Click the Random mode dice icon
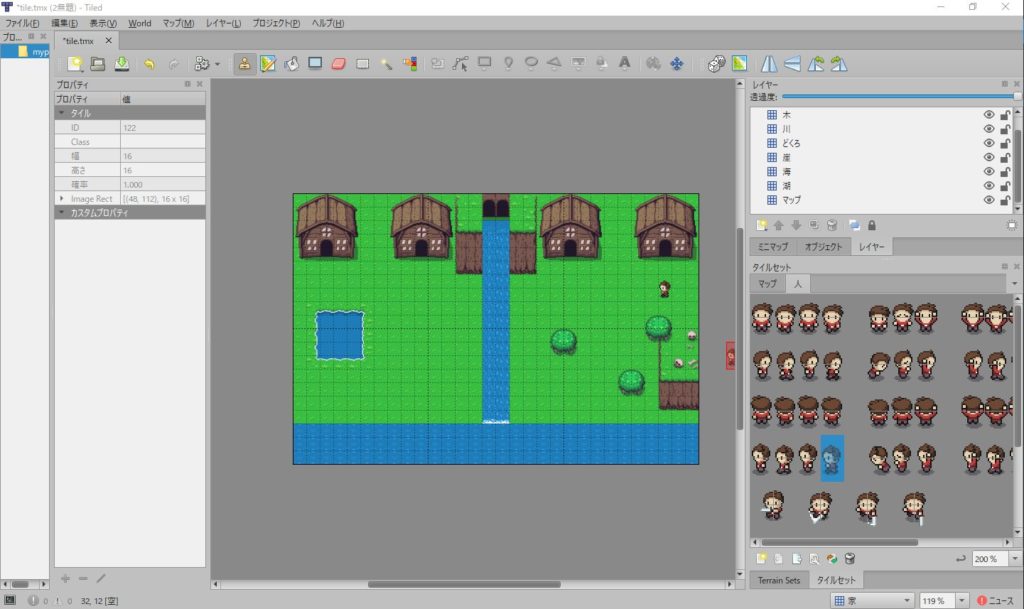 (x=715, y=63)
